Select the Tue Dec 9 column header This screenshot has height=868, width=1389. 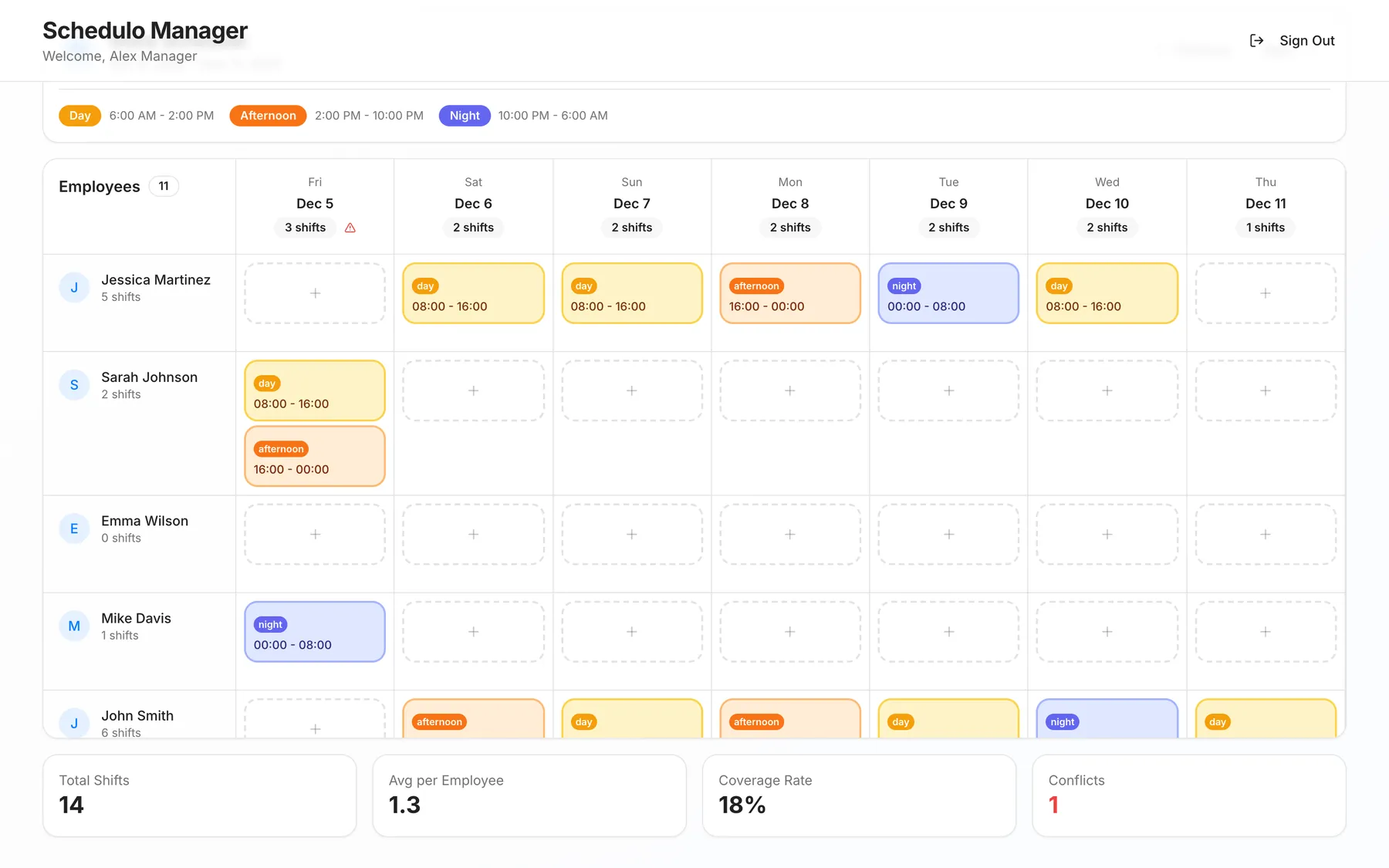click(948, 205)
